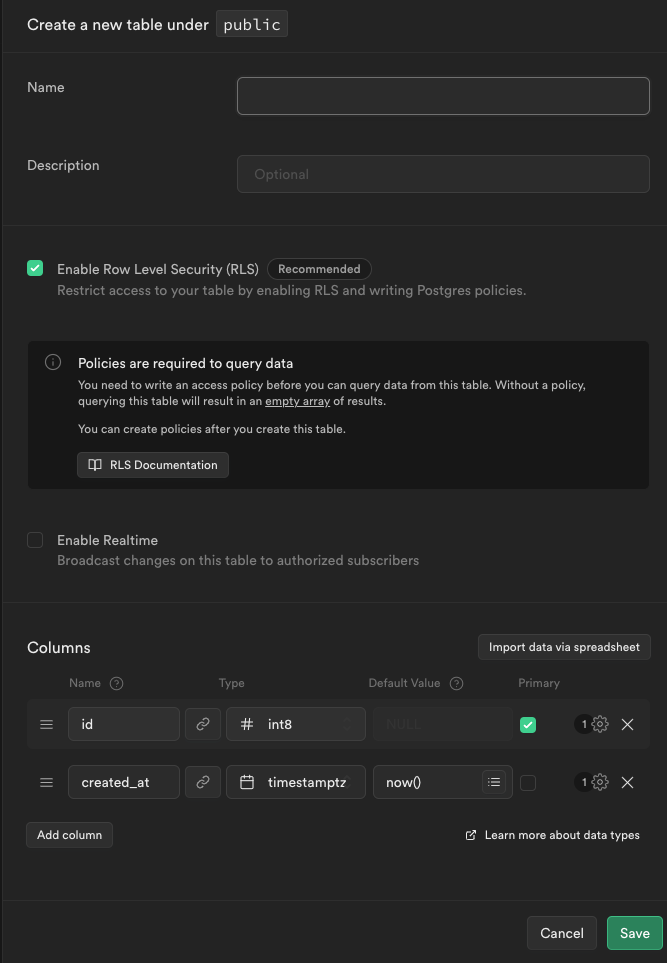Screen dimensions: 667x963
Task: Remove the id column with X icon
Action: tap(628, 724)
